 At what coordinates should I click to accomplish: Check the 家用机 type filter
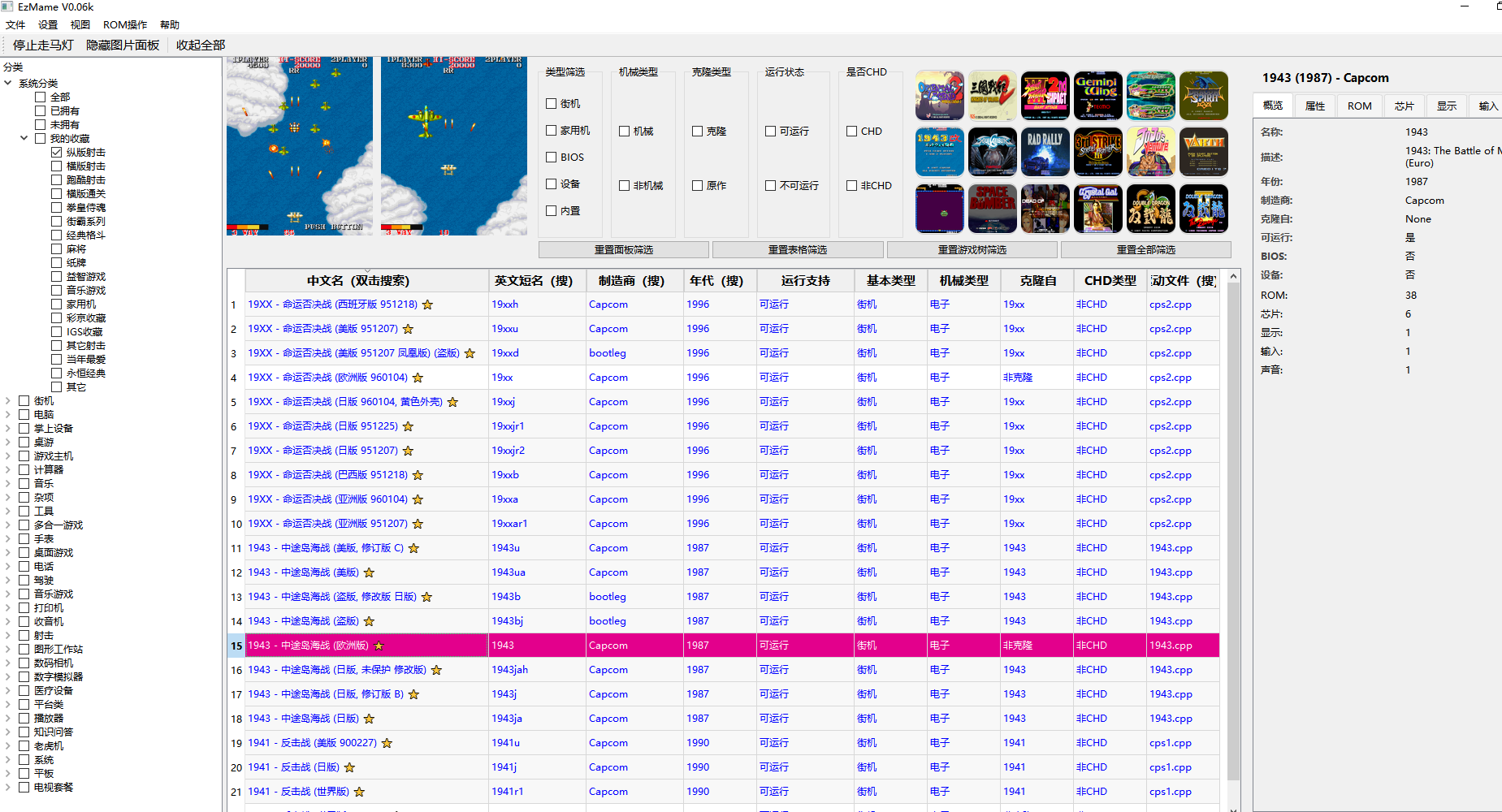(x=552, y=130)
